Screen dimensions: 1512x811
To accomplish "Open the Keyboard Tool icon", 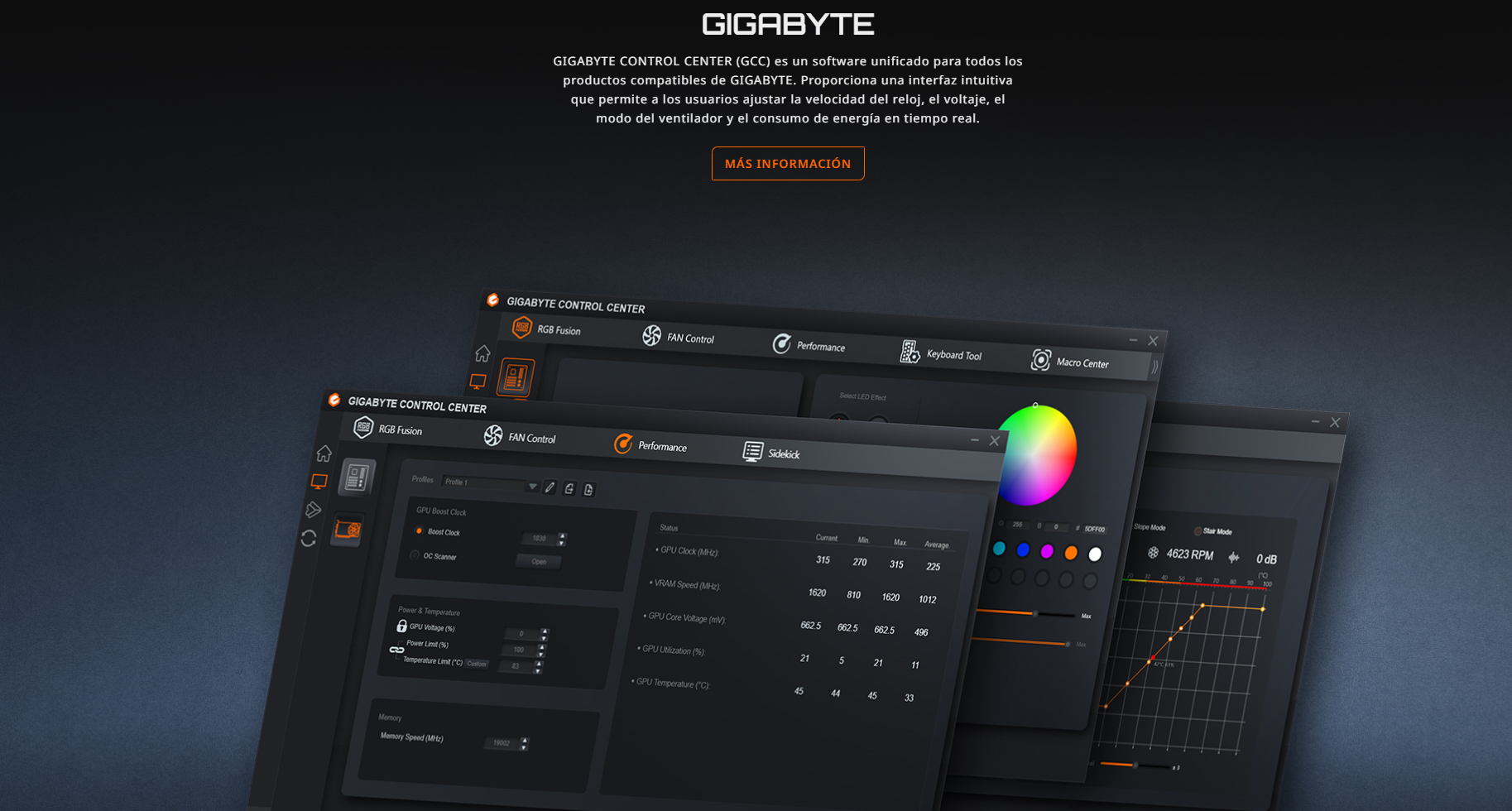I will point(910,353).
